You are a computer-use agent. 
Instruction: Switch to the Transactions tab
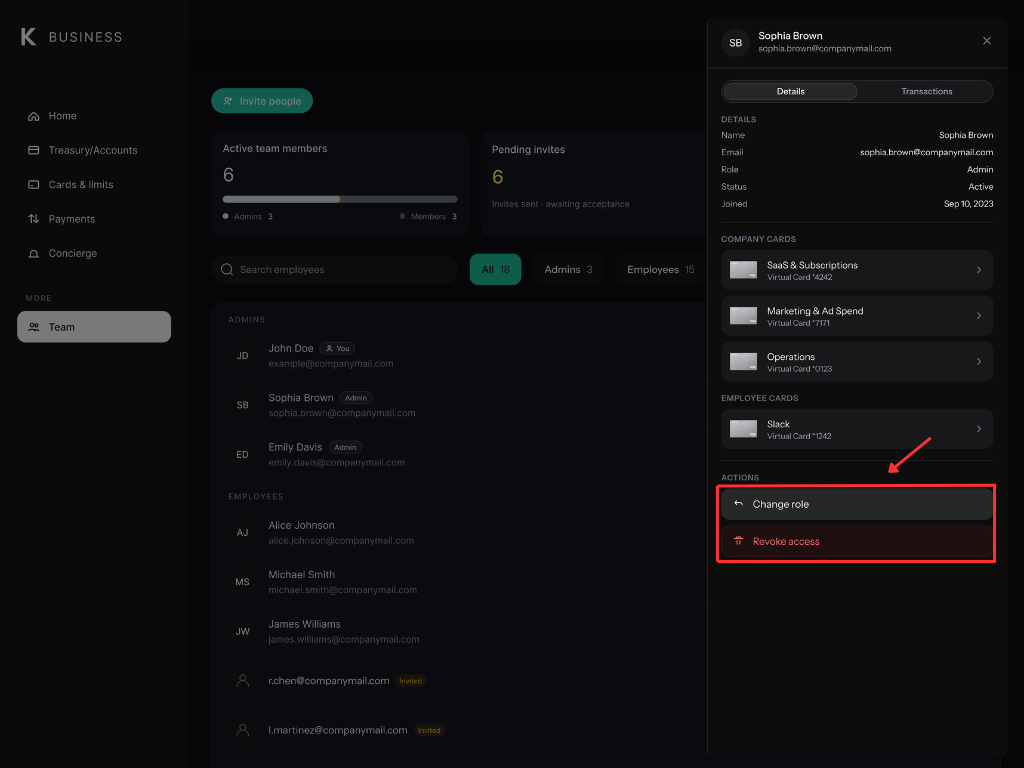[x=926, y=91]
